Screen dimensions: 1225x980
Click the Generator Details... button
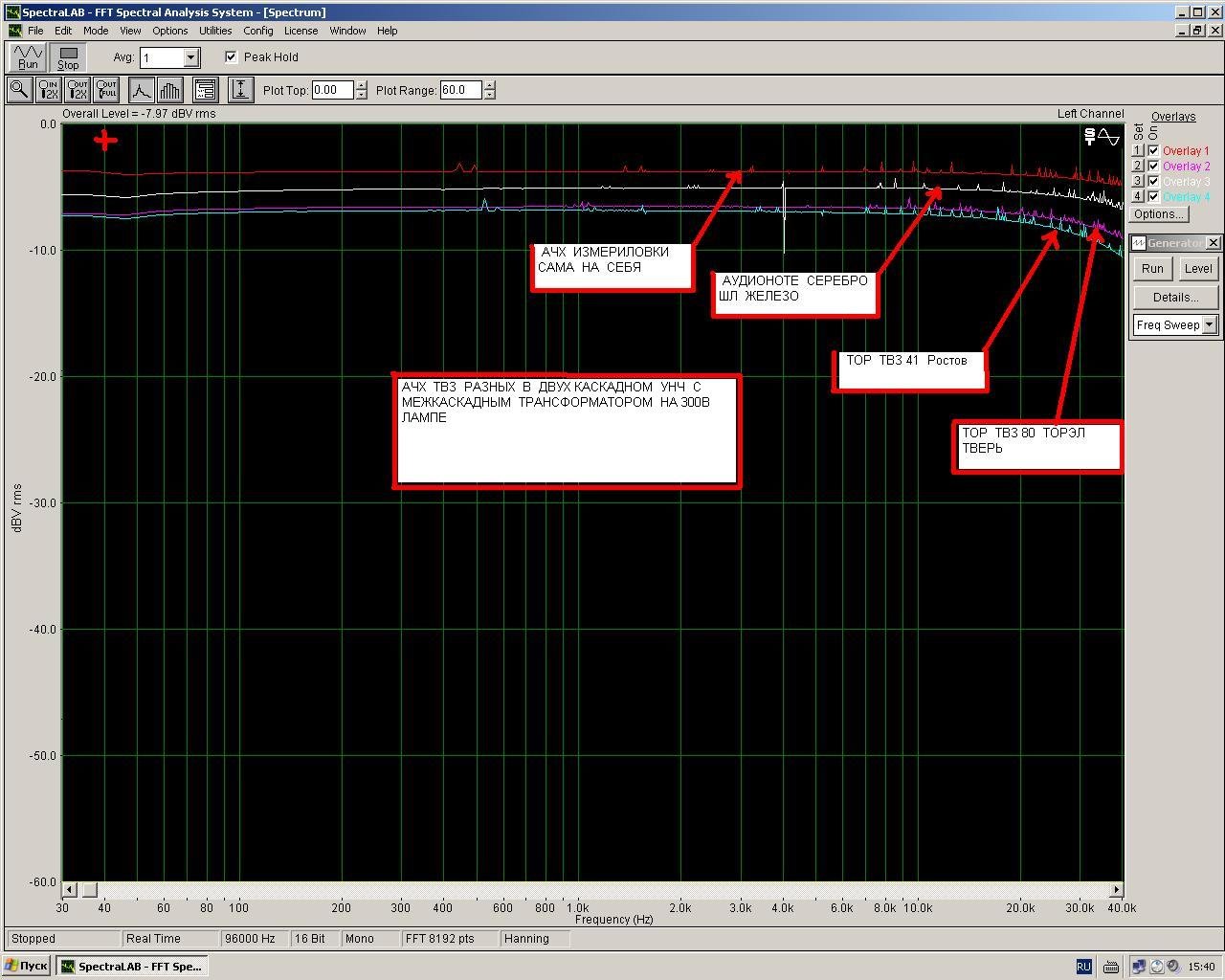(x=1175, y=297)
